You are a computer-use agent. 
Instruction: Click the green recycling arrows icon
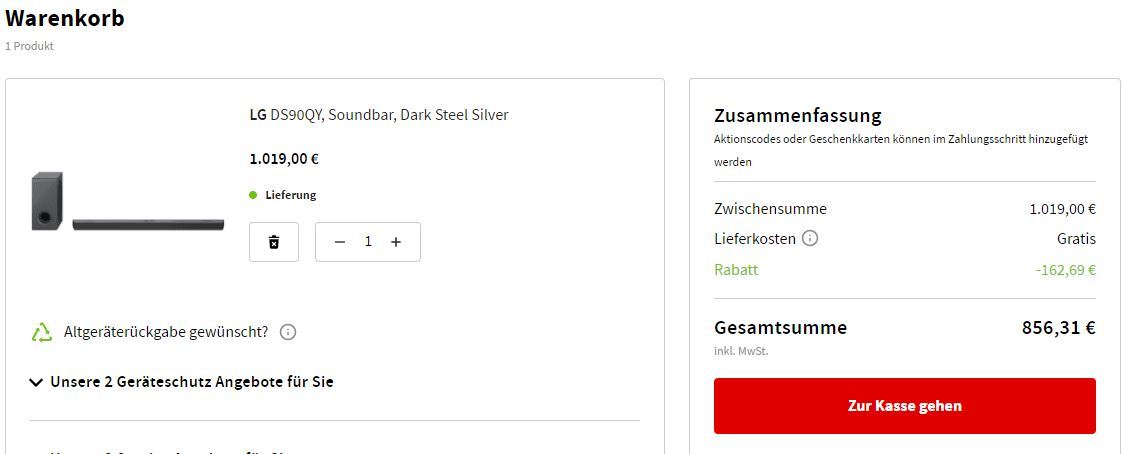[42, 332]
